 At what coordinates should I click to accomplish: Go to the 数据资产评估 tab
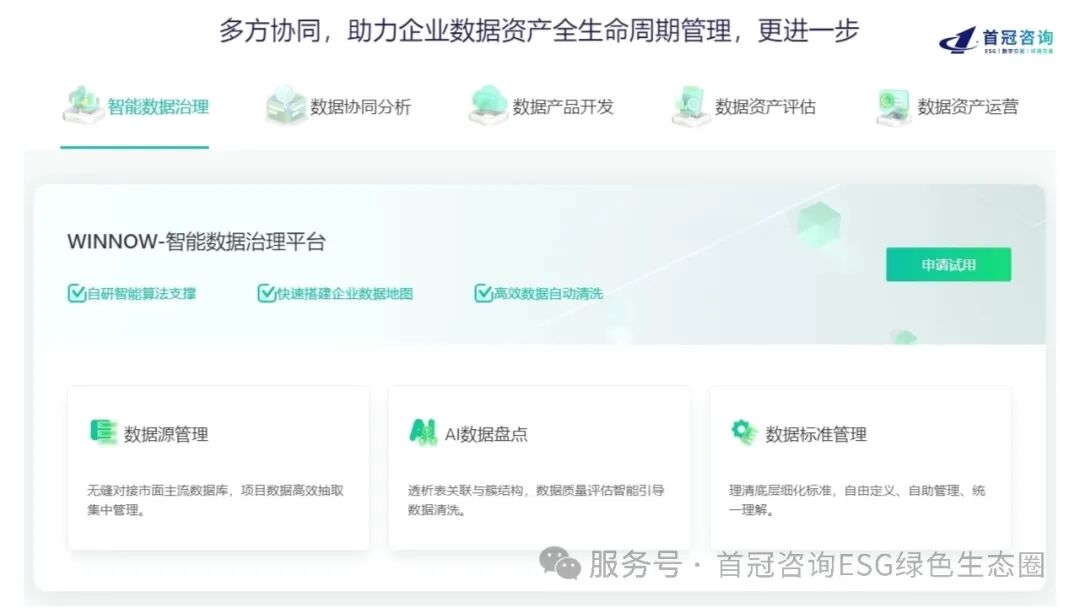[743, 107]
